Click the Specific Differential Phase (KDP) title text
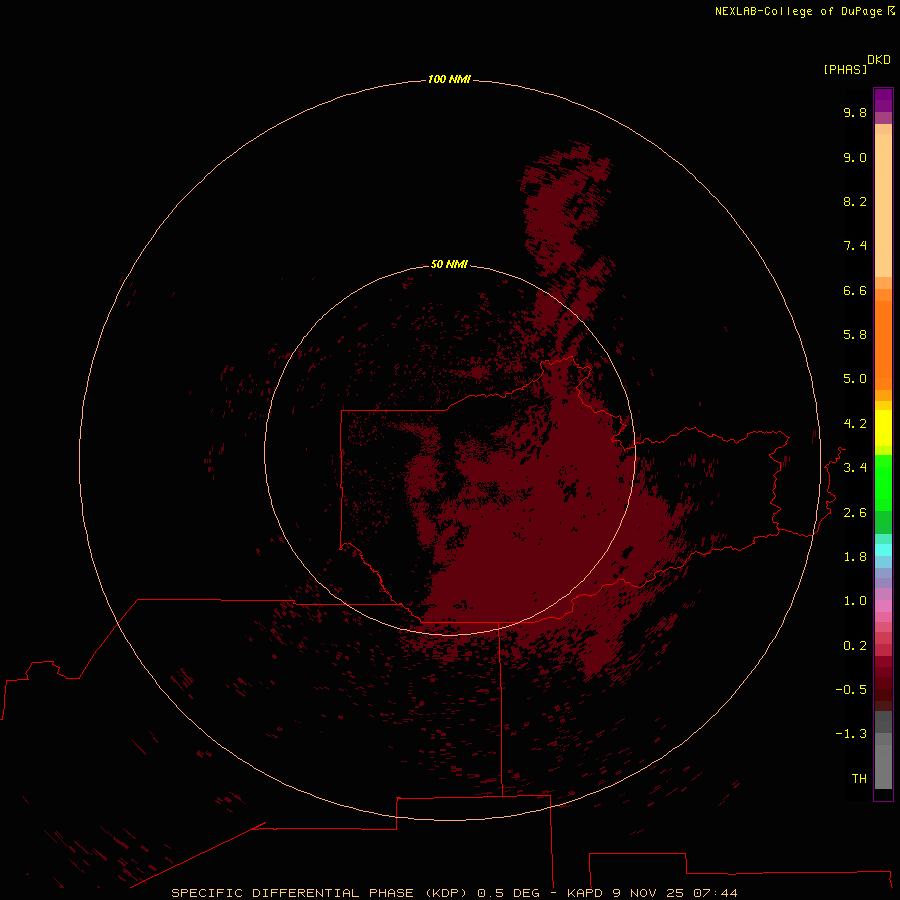Image resolution: width=900 pixels, height=900 pixels. 320,893
